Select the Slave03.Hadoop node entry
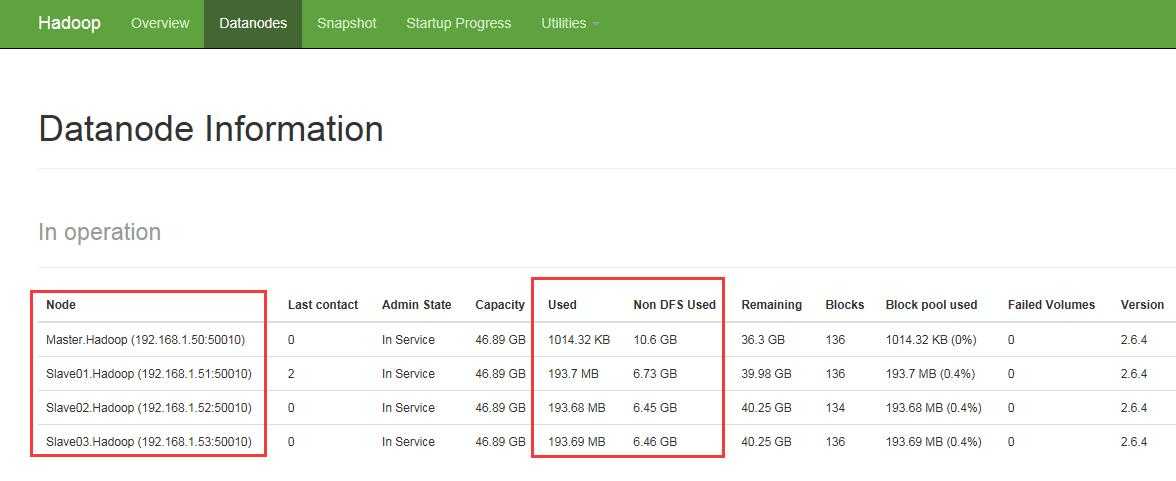The height and width of the screenshot is (481, 1176). pyautogui.click(x=148, y=442)
